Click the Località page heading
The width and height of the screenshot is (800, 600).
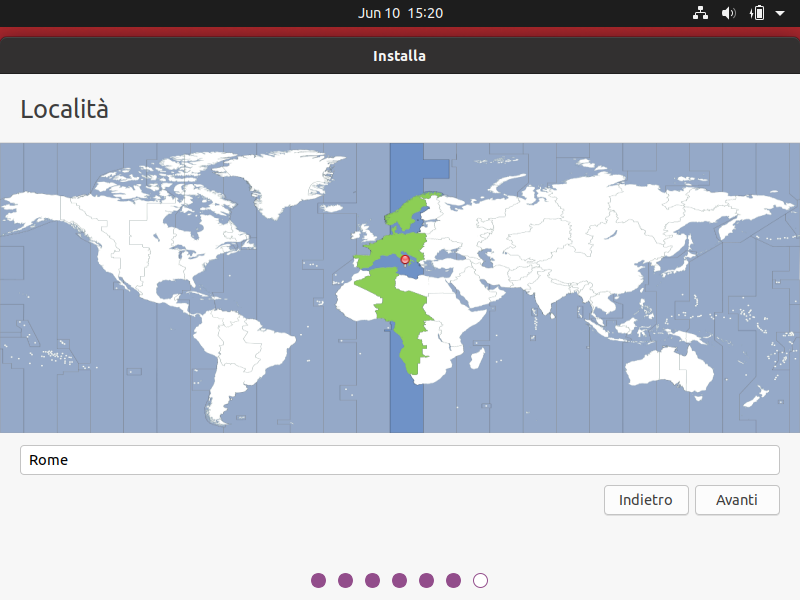click(x=65, y=109)
